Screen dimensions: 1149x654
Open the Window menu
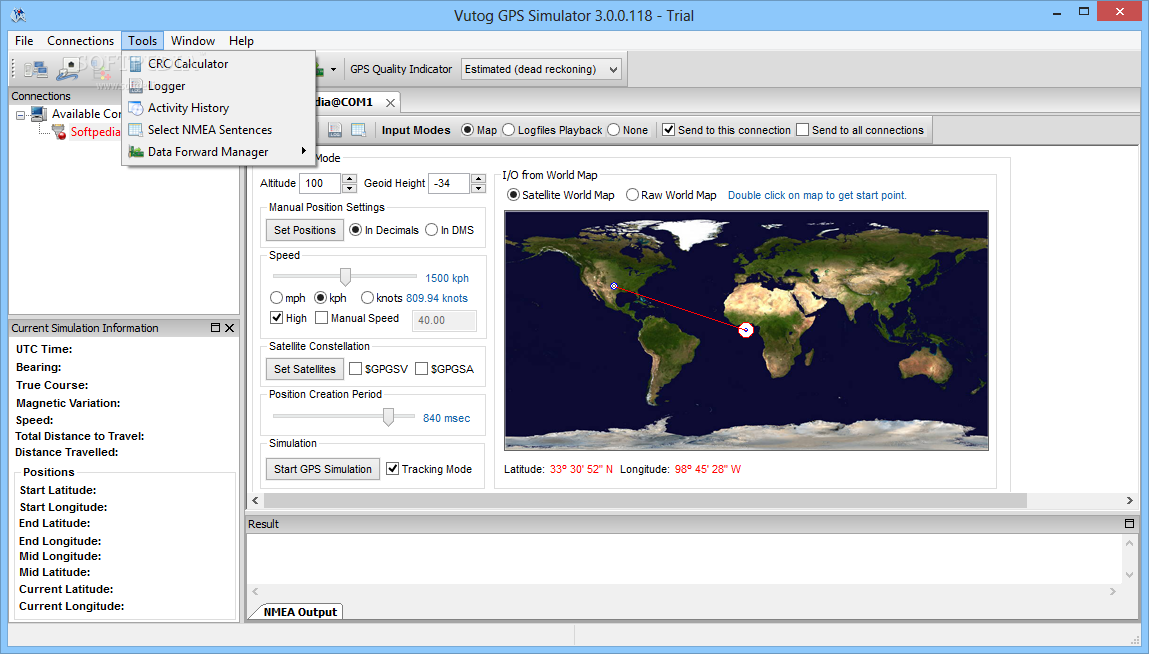(x=193, y=41)
